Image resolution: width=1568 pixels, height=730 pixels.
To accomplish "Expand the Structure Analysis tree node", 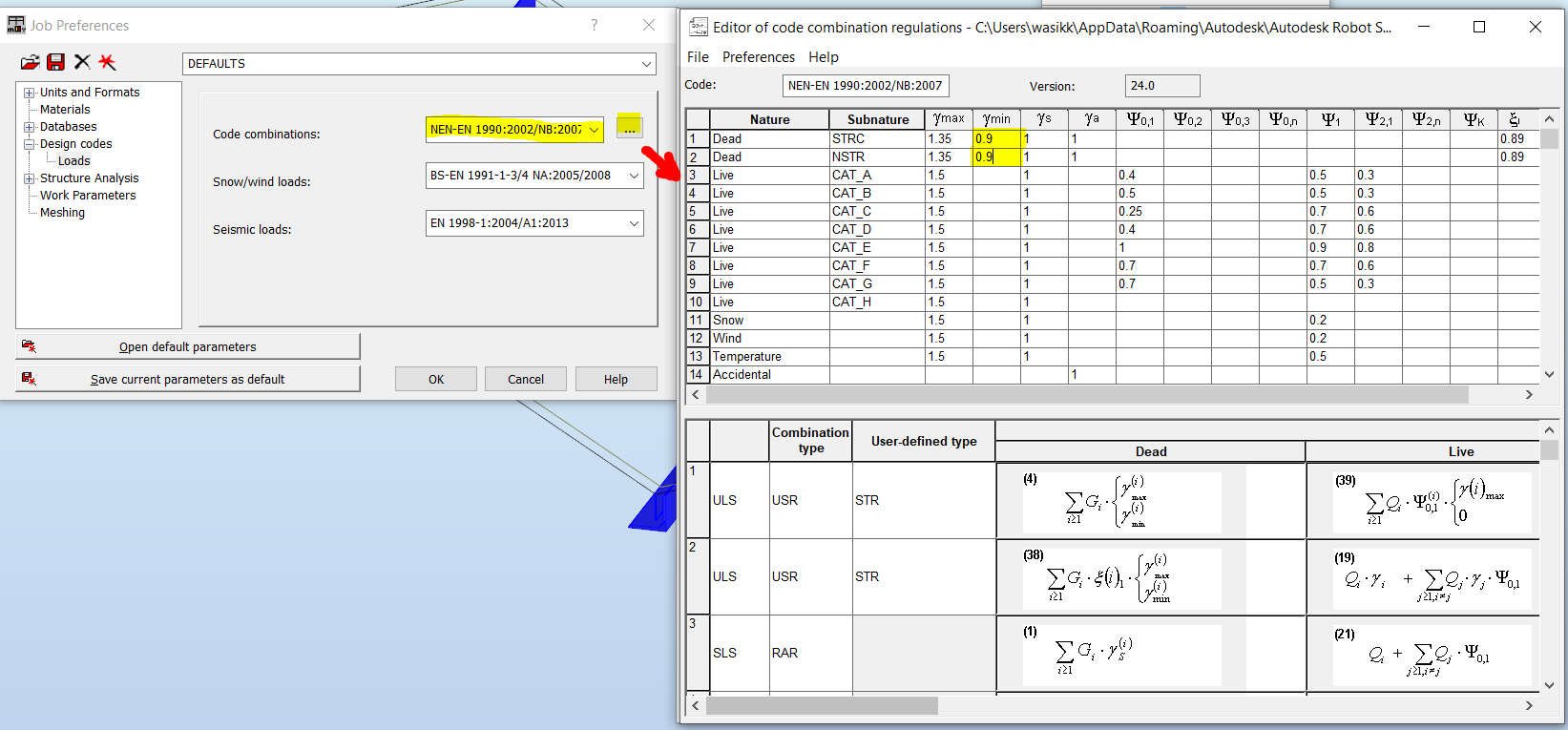I will pos(30,178).
